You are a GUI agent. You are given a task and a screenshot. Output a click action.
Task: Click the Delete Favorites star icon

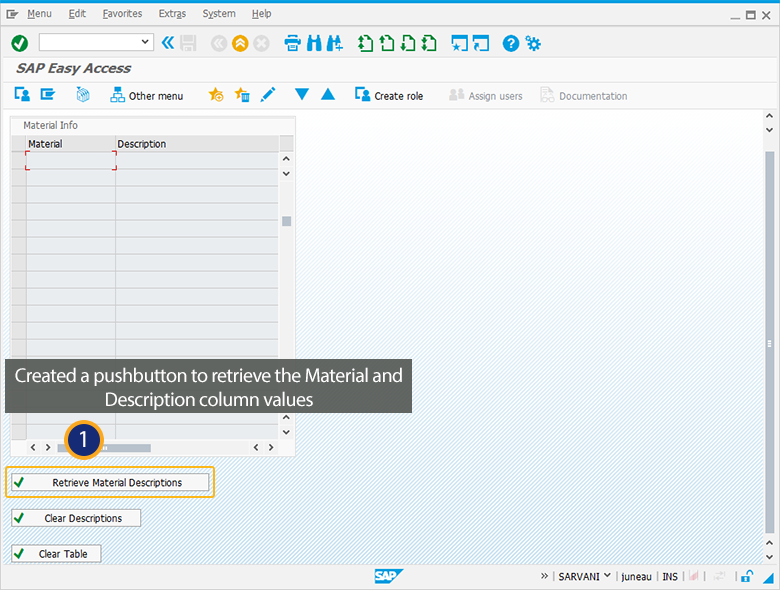coord(242,95)
